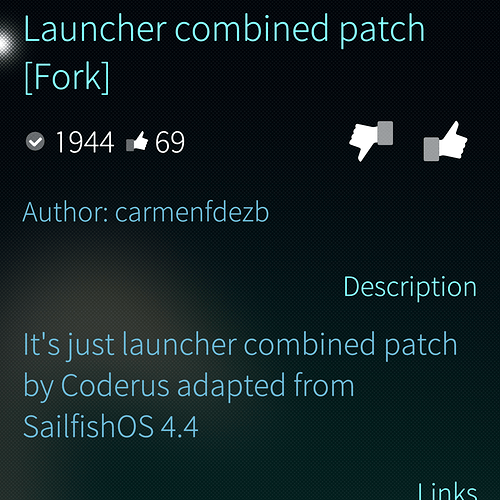
Task: Tap the 69 likes count
Action: (x=170, y=142)
